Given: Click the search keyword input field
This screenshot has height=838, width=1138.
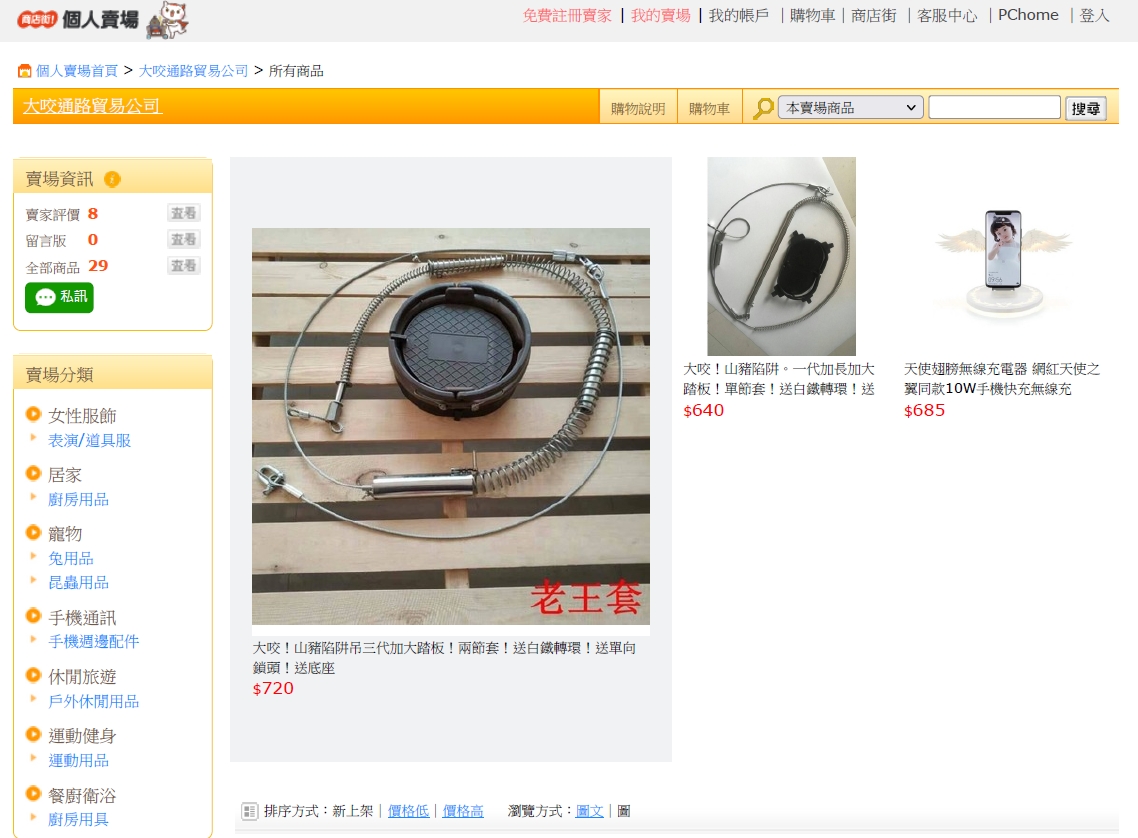Looking at the screenshot, I should [994, 107].
